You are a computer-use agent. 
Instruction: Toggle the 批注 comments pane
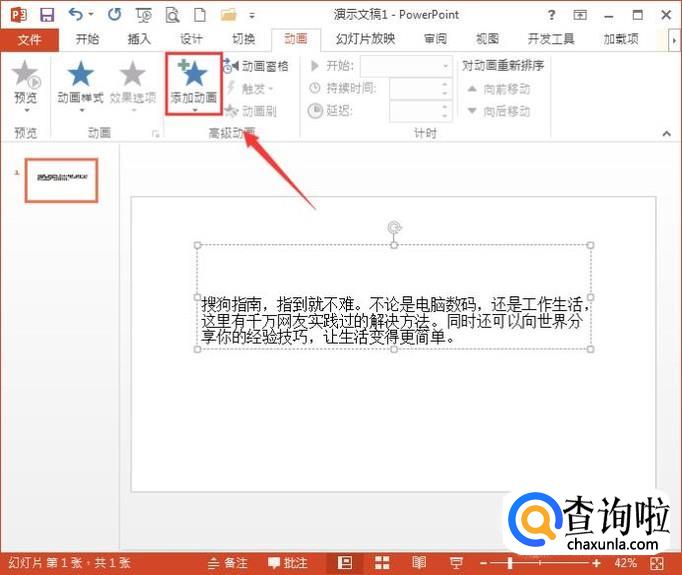click(x=288, y=563)
